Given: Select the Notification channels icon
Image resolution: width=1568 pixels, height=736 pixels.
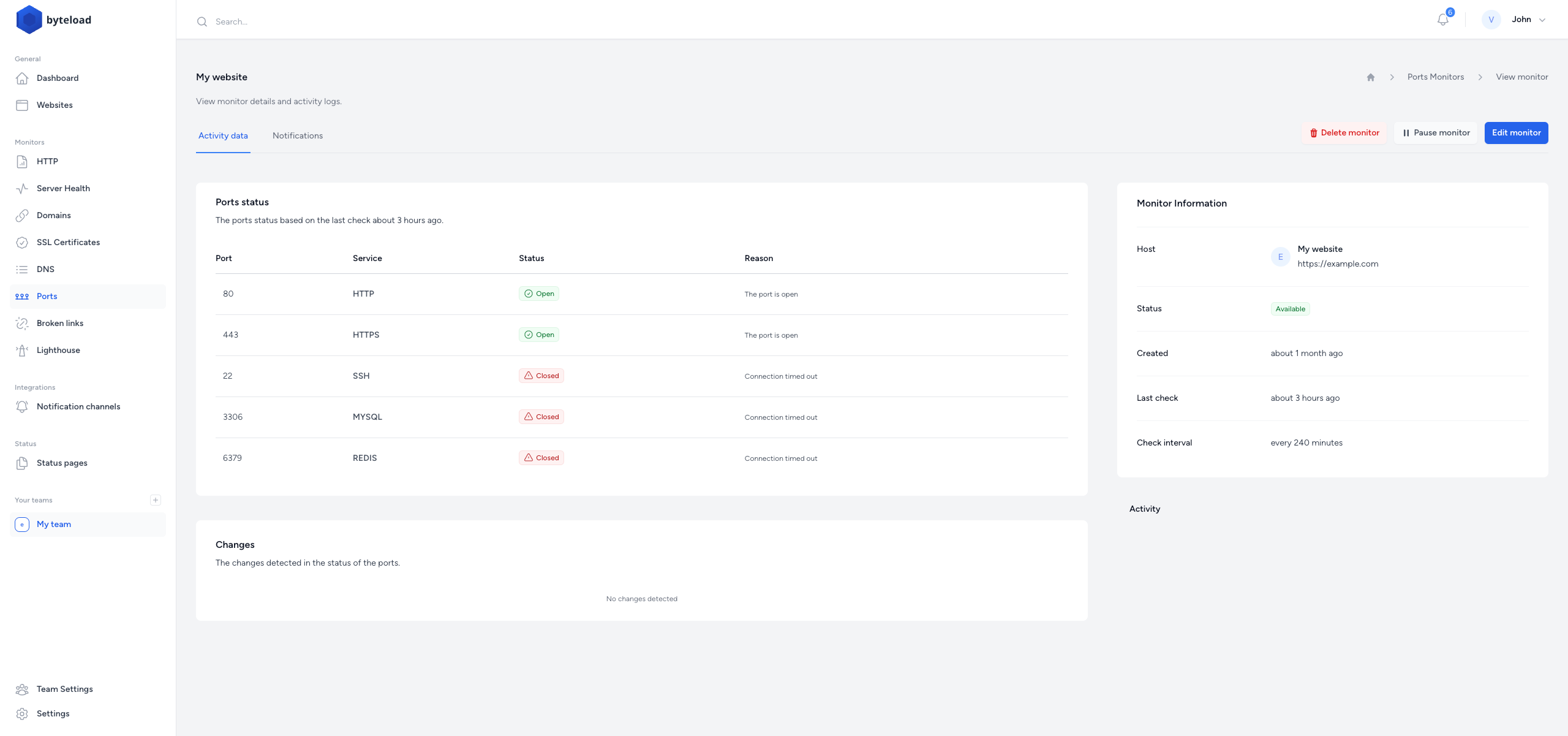Looking at the screenshot, I should pos(22,406).
